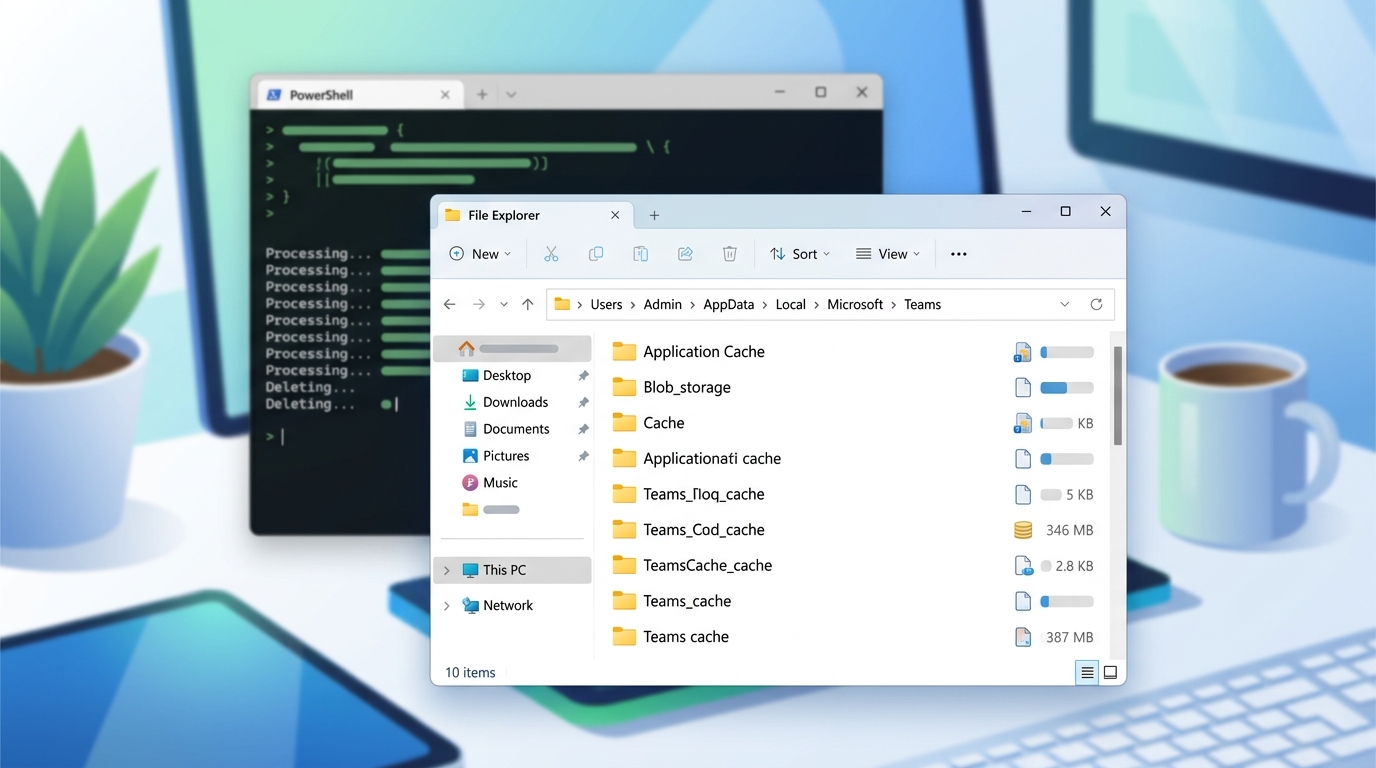The width and height of the screenshot is (1376, 768).
Task: Open the New dropdown button
Action: coord(481,254)
